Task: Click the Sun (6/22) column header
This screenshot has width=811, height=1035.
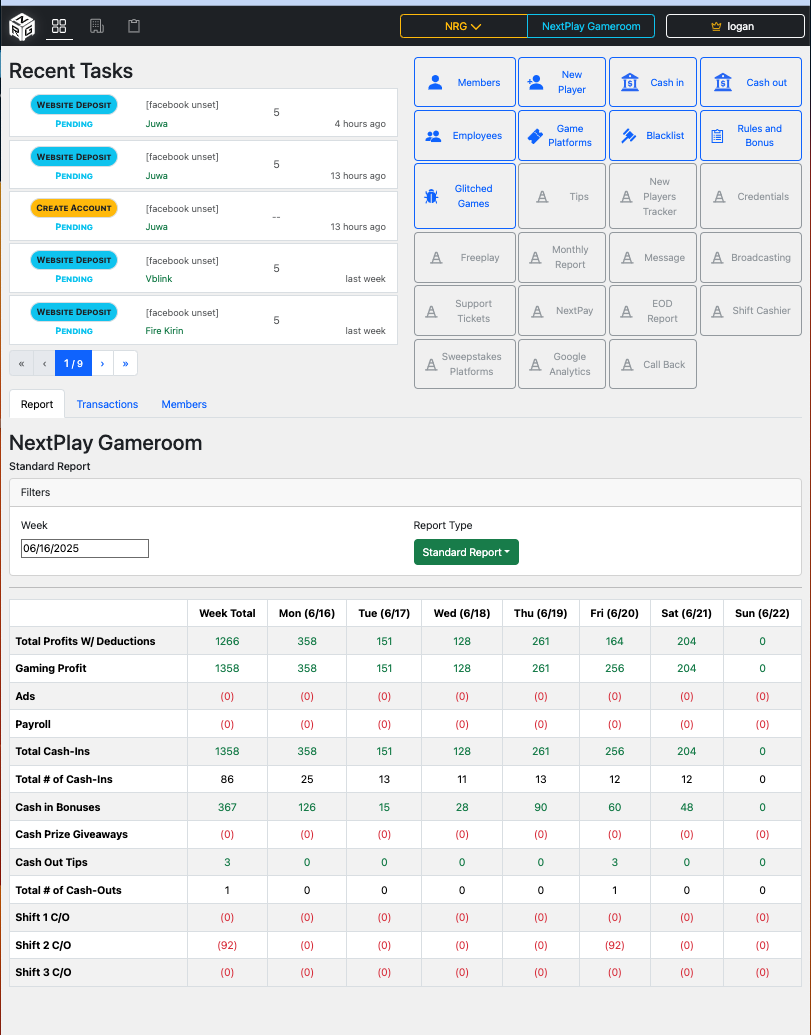Action: pyautogui.click(x=762, y=613)
